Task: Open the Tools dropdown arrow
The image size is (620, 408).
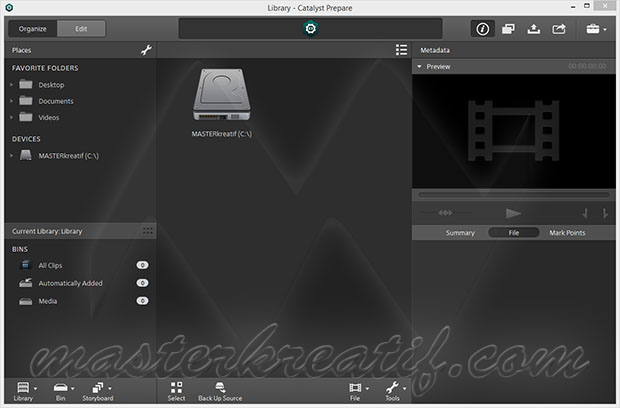Action: 405,389
